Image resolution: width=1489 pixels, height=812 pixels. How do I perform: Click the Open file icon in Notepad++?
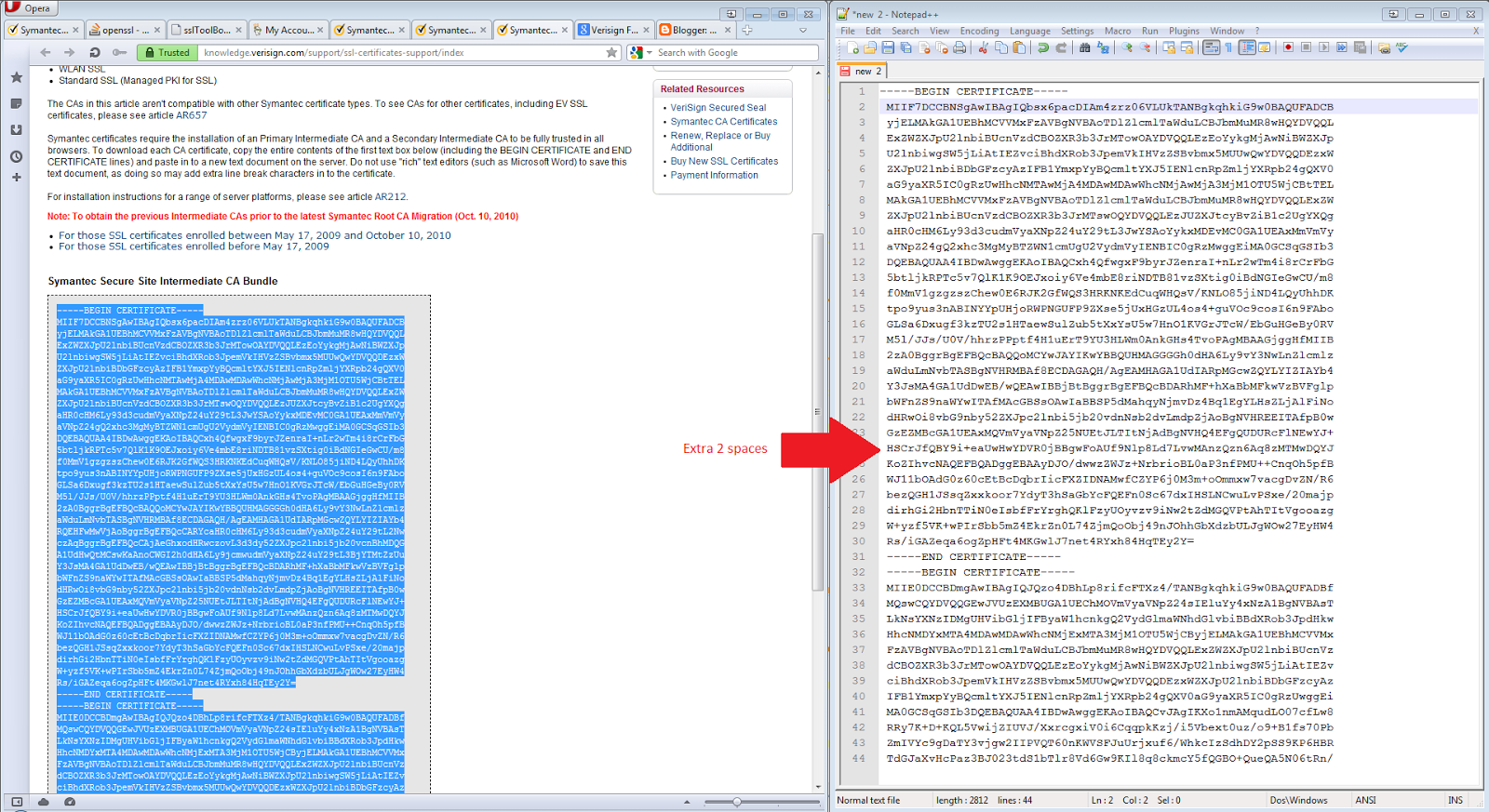pyautogui.click(x=869, y=47)
